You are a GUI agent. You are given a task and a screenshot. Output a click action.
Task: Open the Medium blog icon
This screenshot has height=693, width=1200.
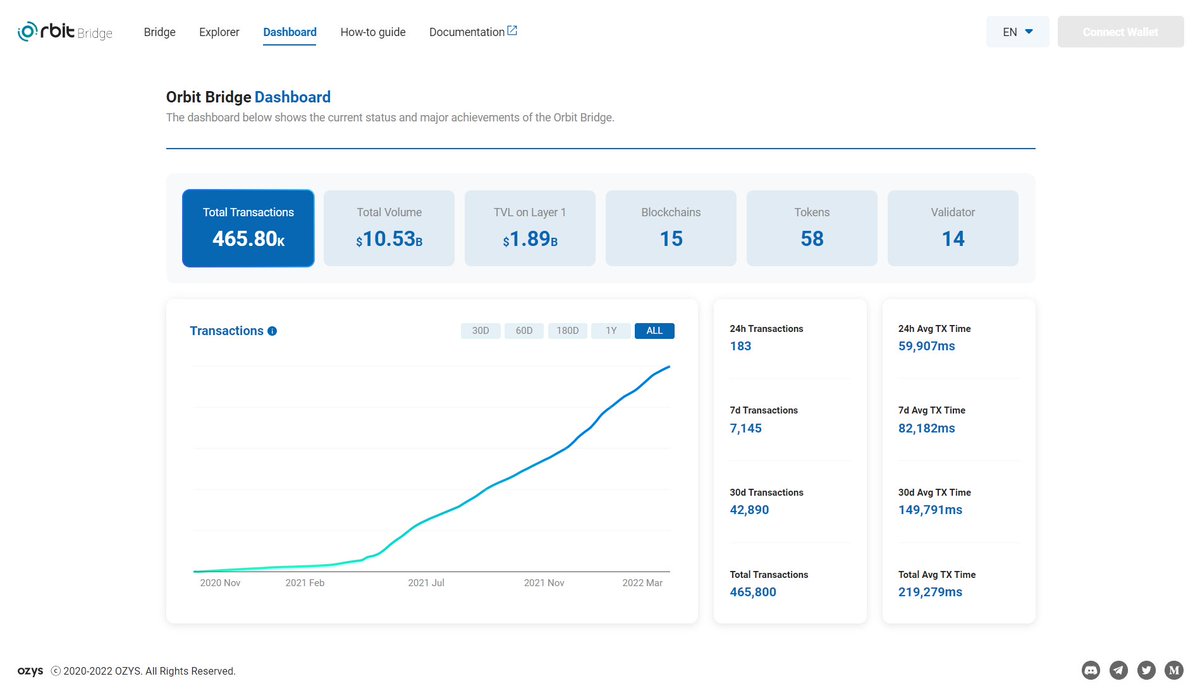[1175, 670]
